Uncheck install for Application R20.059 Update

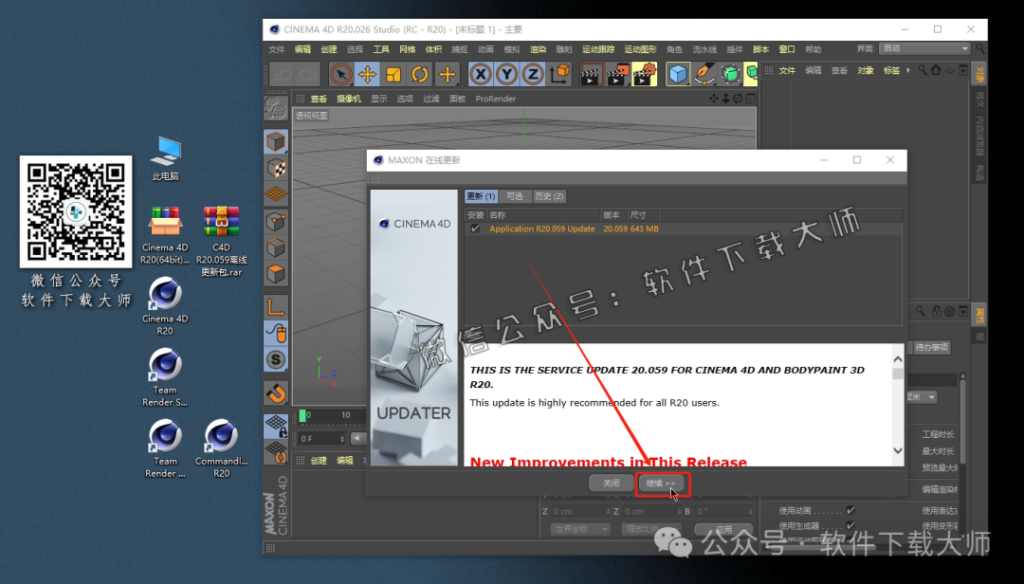(475, 229)
